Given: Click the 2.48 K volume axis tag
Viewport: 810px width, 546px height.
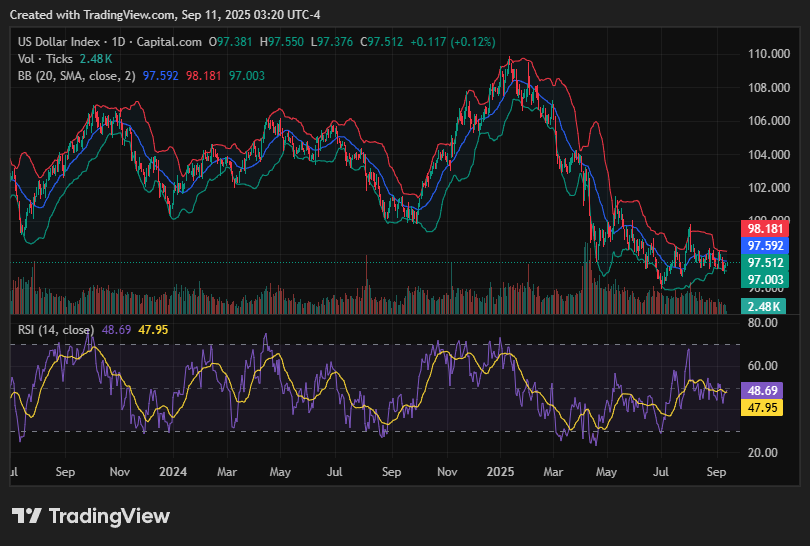Looking at the screenshot, I should 764,306.
